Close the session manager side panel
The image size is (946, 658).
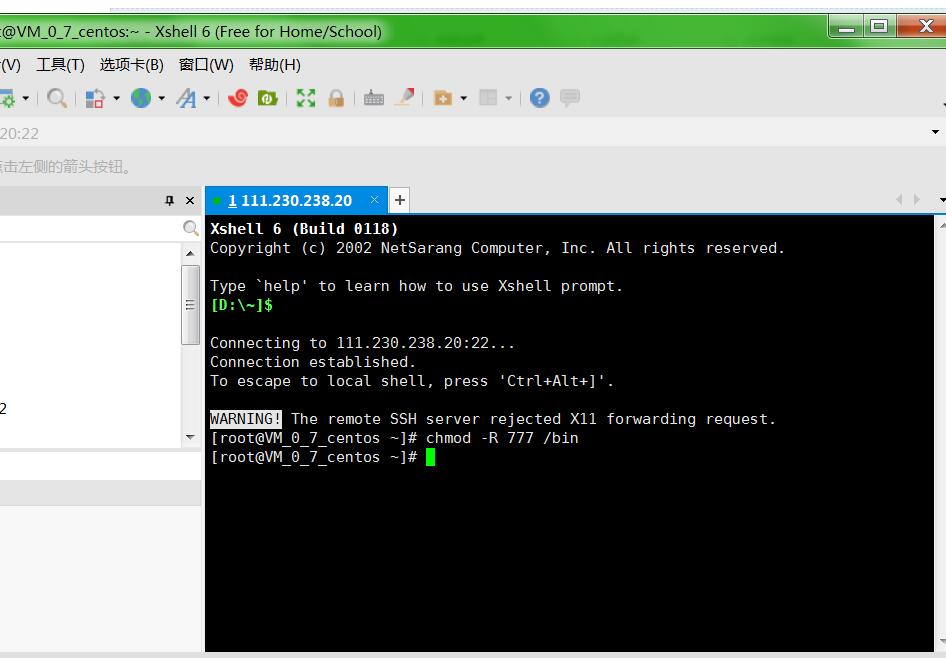(x=190, y=201)
